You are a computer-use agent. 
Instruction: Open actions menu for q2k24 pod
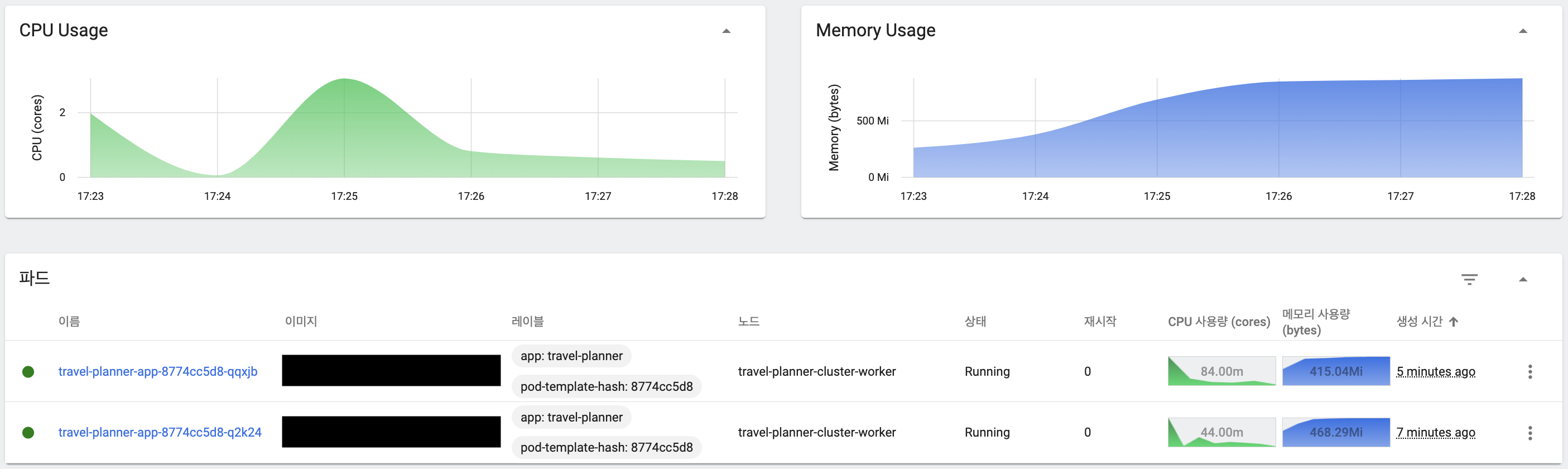pos(1529,433)
